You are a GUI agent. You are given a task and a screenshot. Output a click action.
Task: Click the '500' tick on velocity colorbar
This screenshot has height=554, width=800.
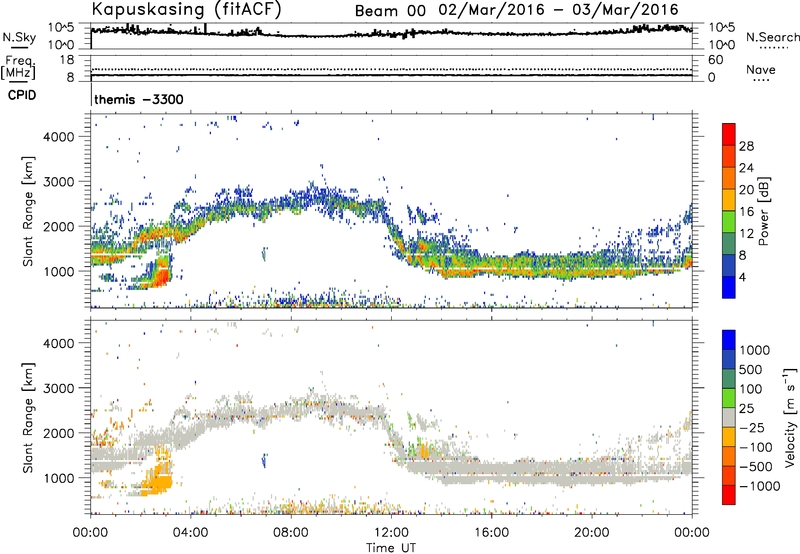(751, 370)
